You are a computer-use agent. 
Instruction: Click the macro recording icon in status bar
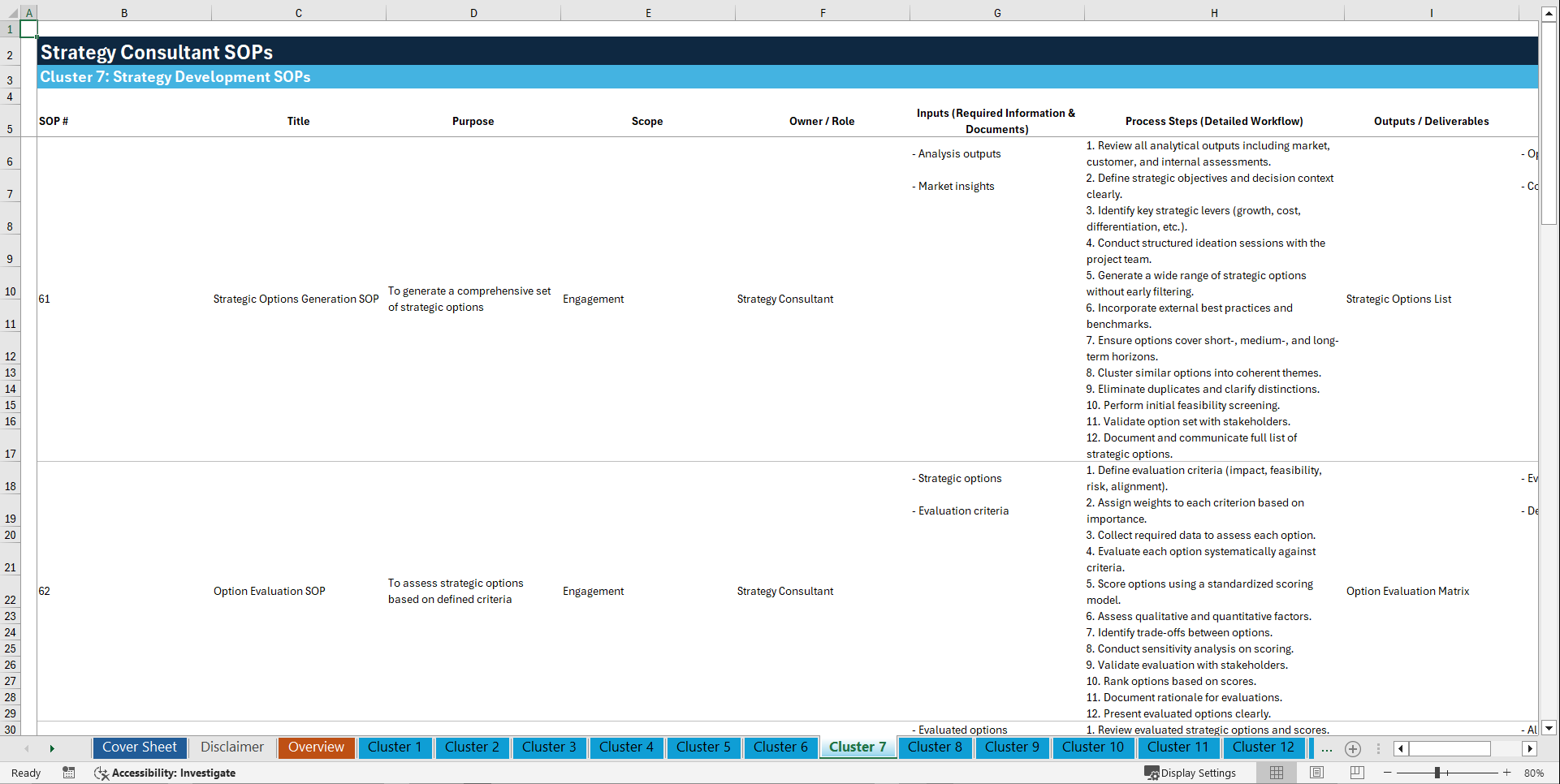pyautogui.click(x=69, y=773)
